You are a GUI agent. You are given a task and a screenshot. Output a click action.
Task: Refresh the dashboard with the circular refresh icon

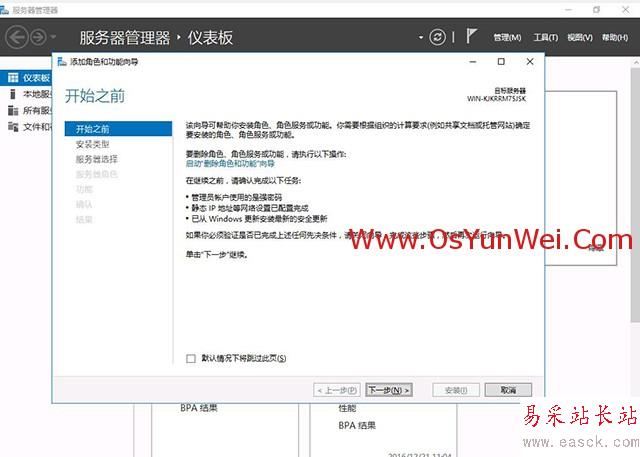pyautogui.click(x=437, y=38)
